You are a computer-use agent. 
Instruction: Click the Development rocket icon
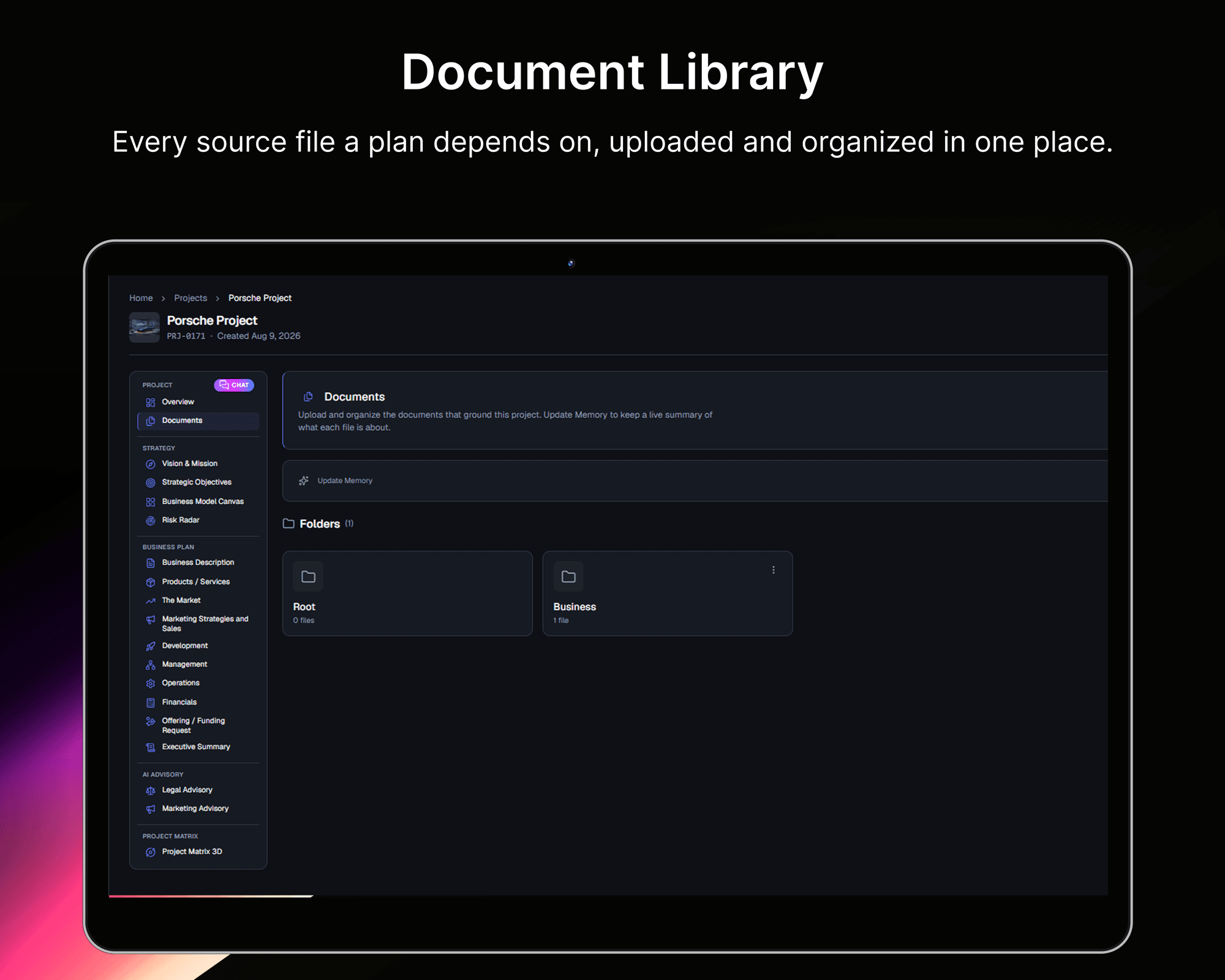point(151,646)
